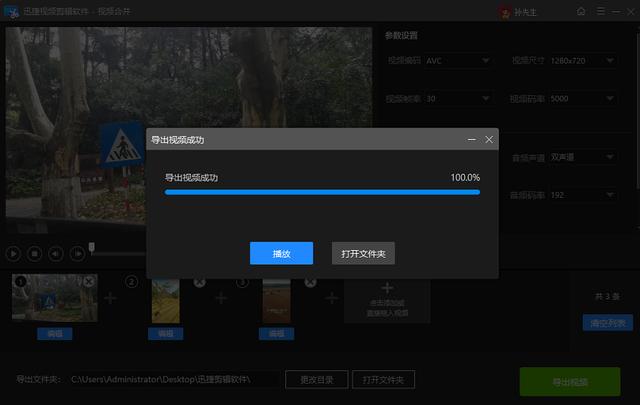Click the plus icon between clips 1 and 2
640x405 pixels.
(110, 298)
